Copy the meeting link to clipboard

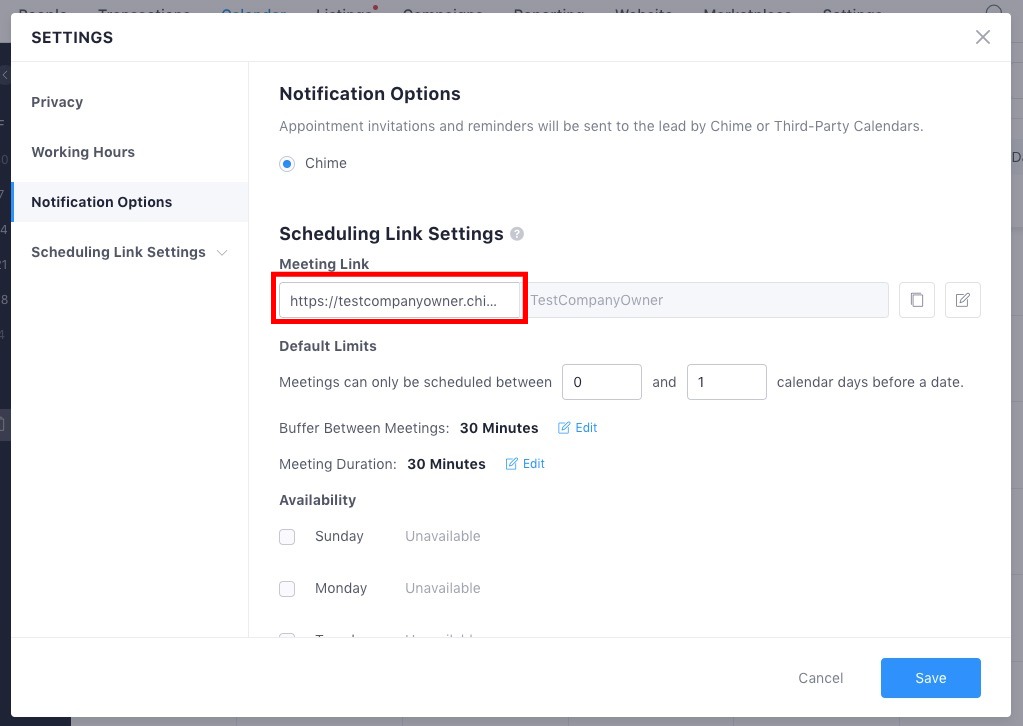coord(917,300)
